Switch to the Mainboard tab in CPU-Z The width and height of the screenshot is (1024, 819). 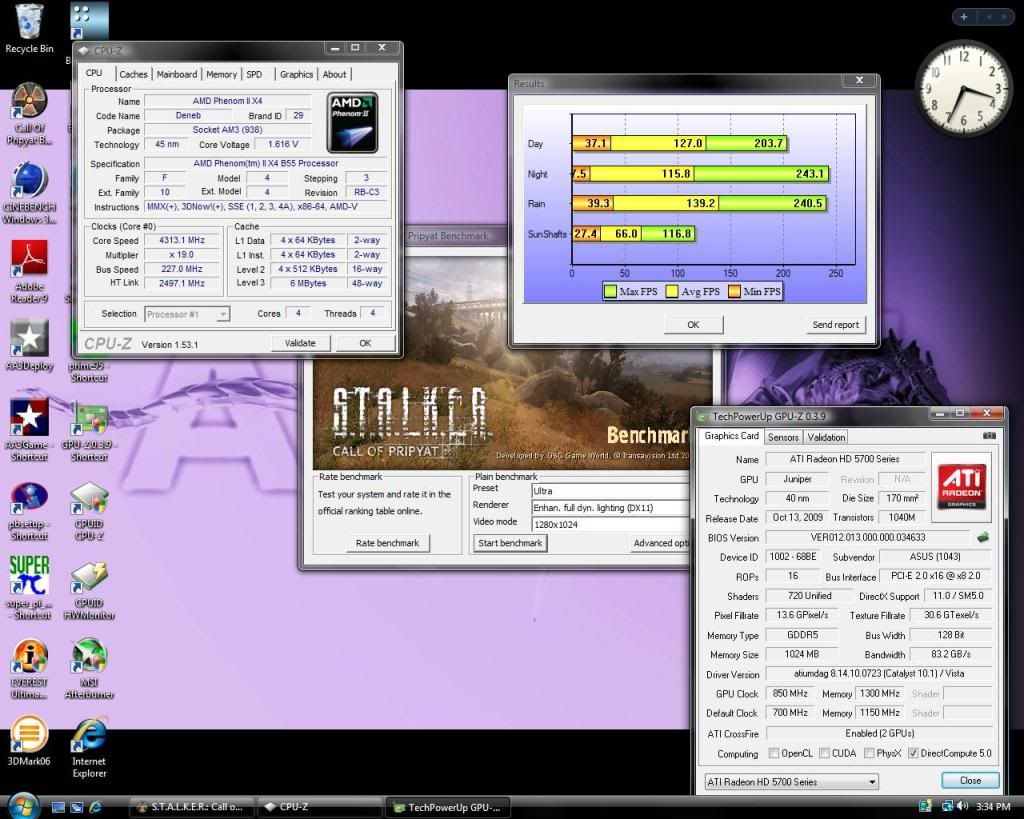pos(176,74)
